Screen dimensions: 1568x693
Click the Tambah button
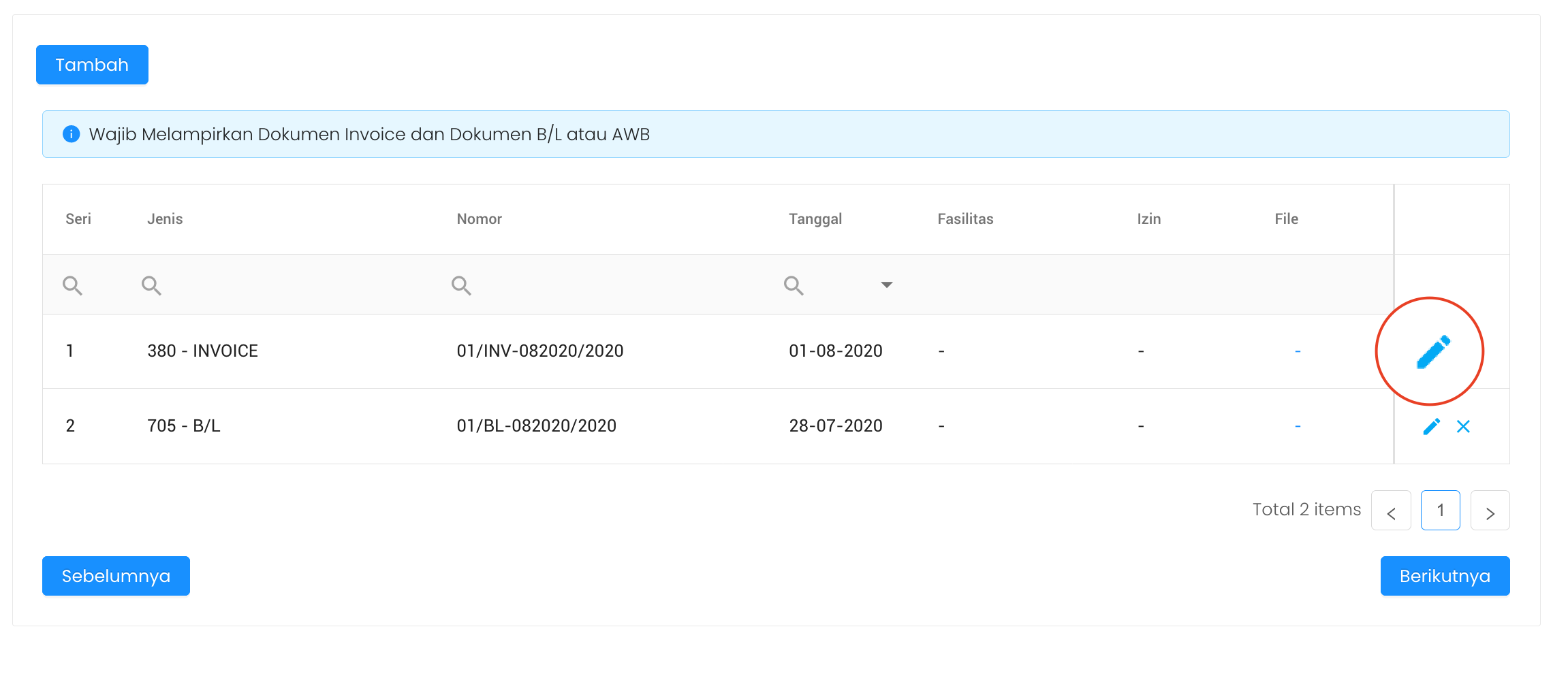(x=92, y=65)
